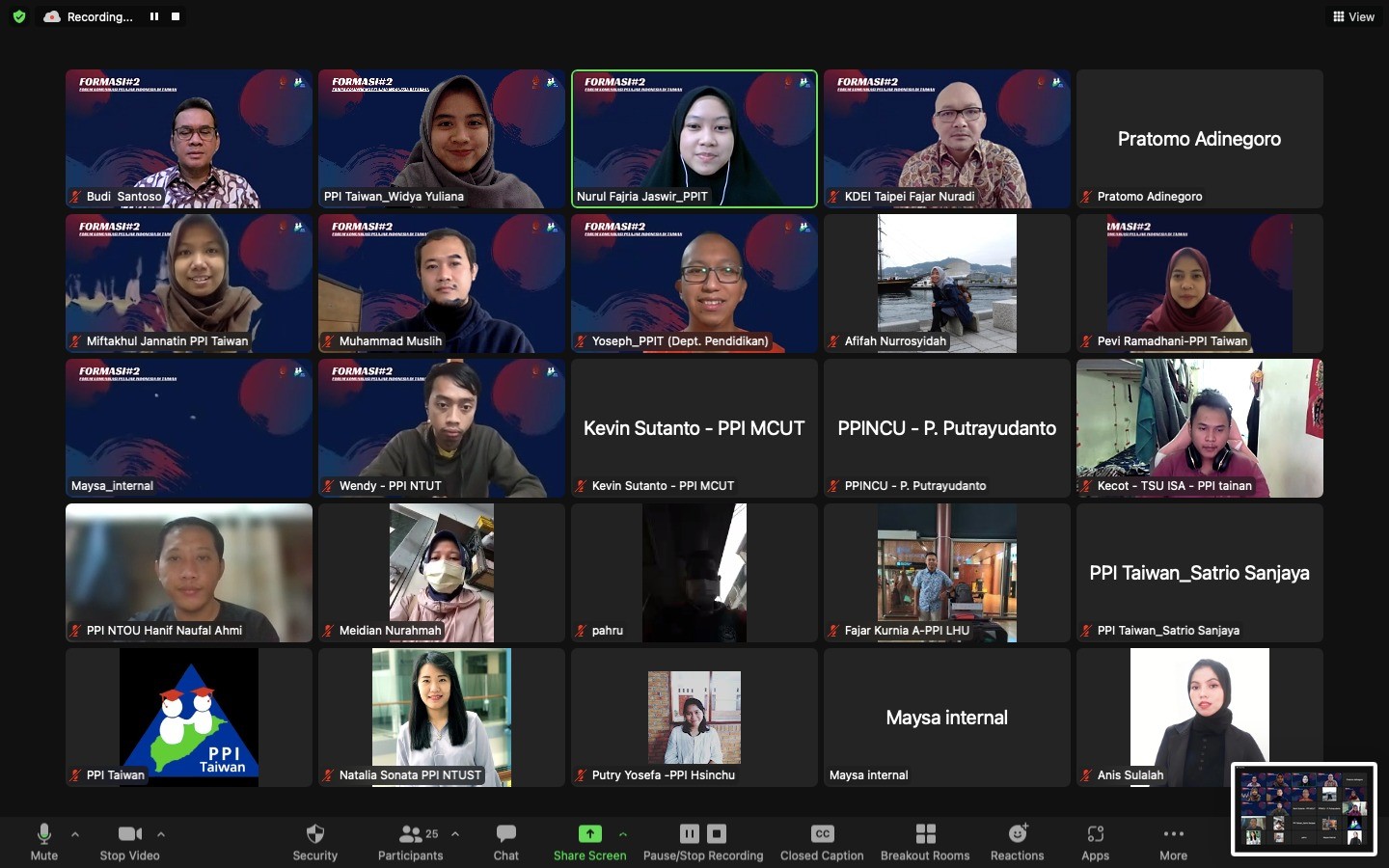This screenshot has width=1389, height=868.
Task: Stop recording using the top-left stop button
Action: [x=175, y=16]
